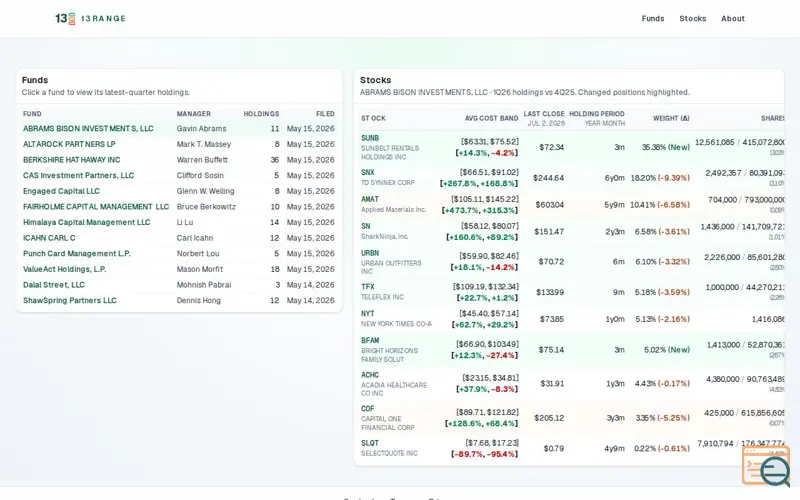Viewport: 800px width, 500px height.
Task: Click manager name Li Lu
Action: [185, 222]
